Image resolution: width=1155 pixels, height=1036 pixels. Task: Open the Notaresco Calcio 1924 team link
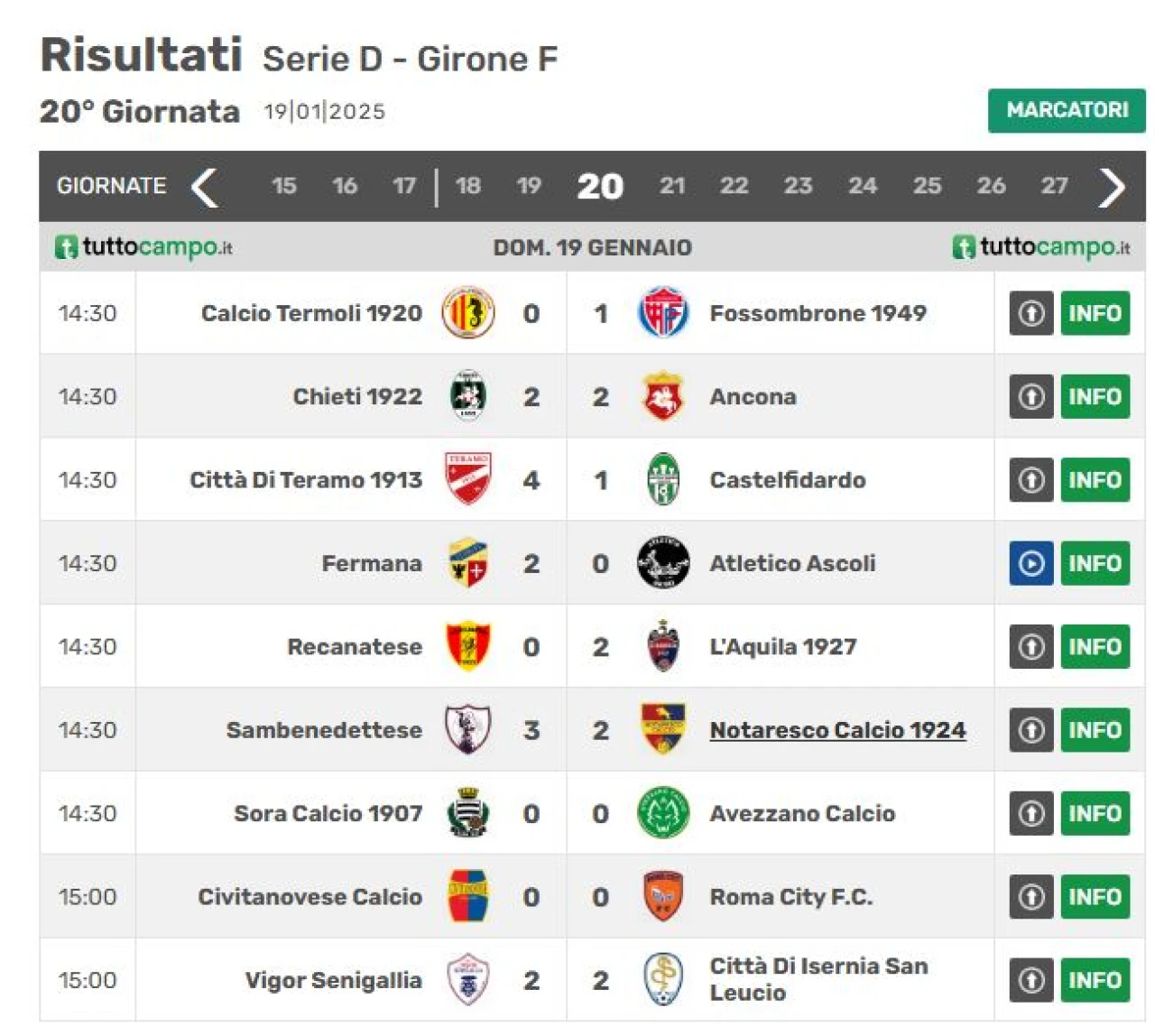click(x=837, y=730)
